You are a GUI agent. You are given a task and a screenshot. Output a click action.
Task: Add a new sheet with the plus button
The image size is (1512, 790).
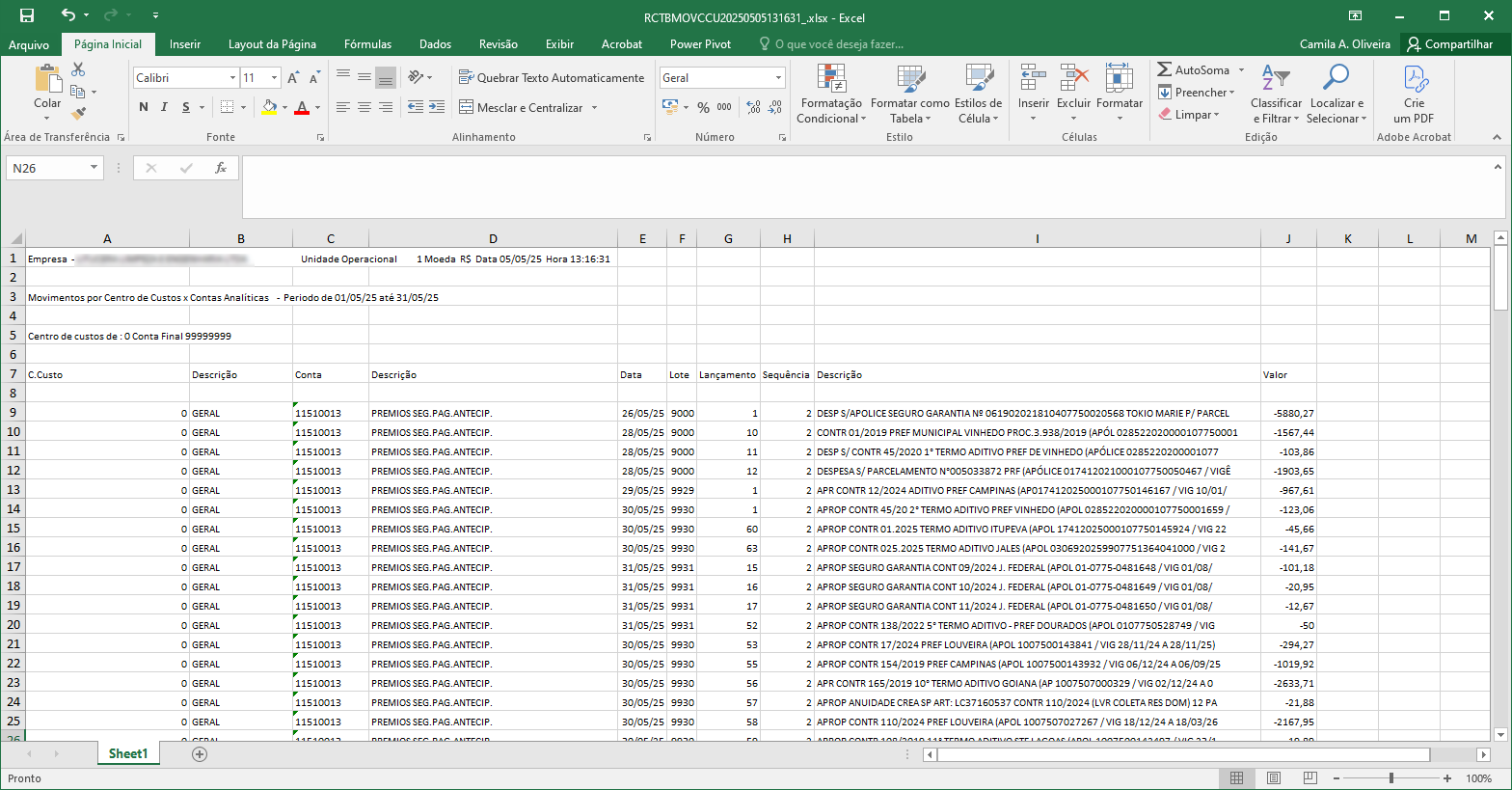(200, 754)
